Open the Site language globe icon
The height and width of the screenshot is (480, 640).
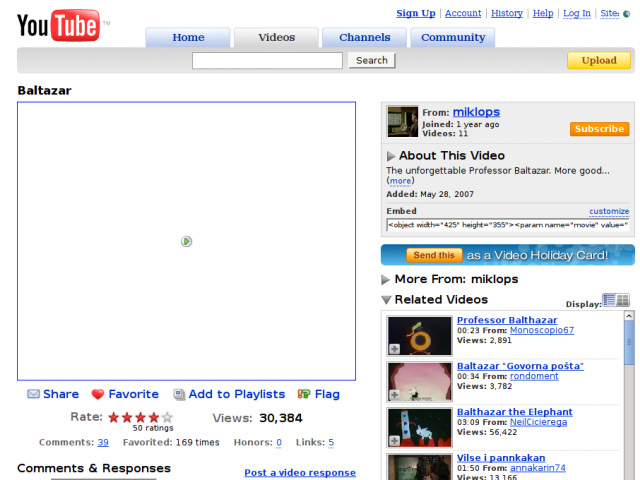coord(627,14)
